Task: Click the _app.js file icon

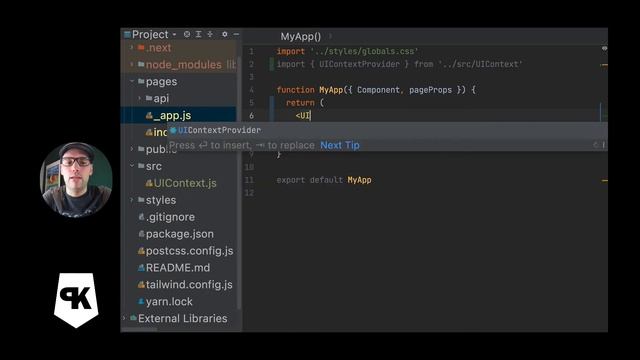Action: point(149,116)
